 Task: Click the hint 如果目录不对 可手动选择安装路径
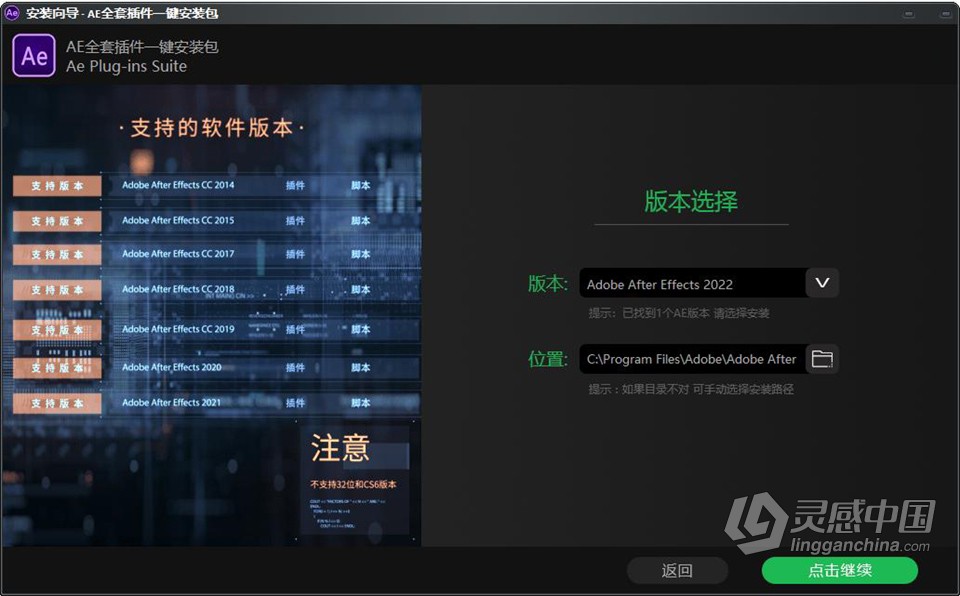coord(708,389)
